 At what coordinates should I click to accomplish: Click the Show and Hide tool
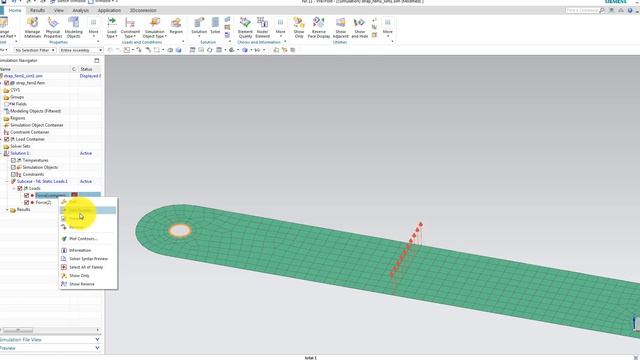(360, 28)
